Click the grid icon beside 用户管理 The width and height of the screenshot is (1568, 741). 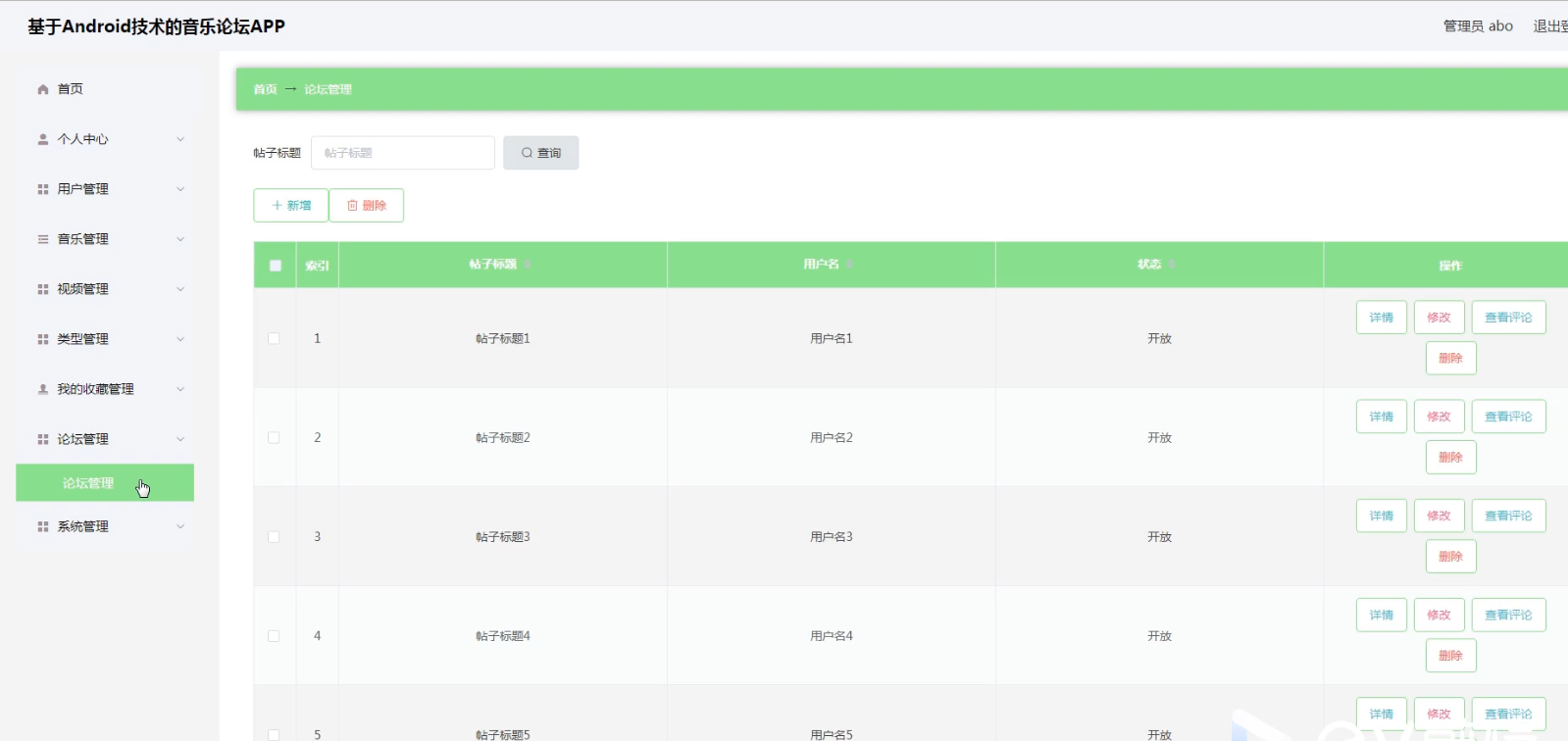click(43, 189)
